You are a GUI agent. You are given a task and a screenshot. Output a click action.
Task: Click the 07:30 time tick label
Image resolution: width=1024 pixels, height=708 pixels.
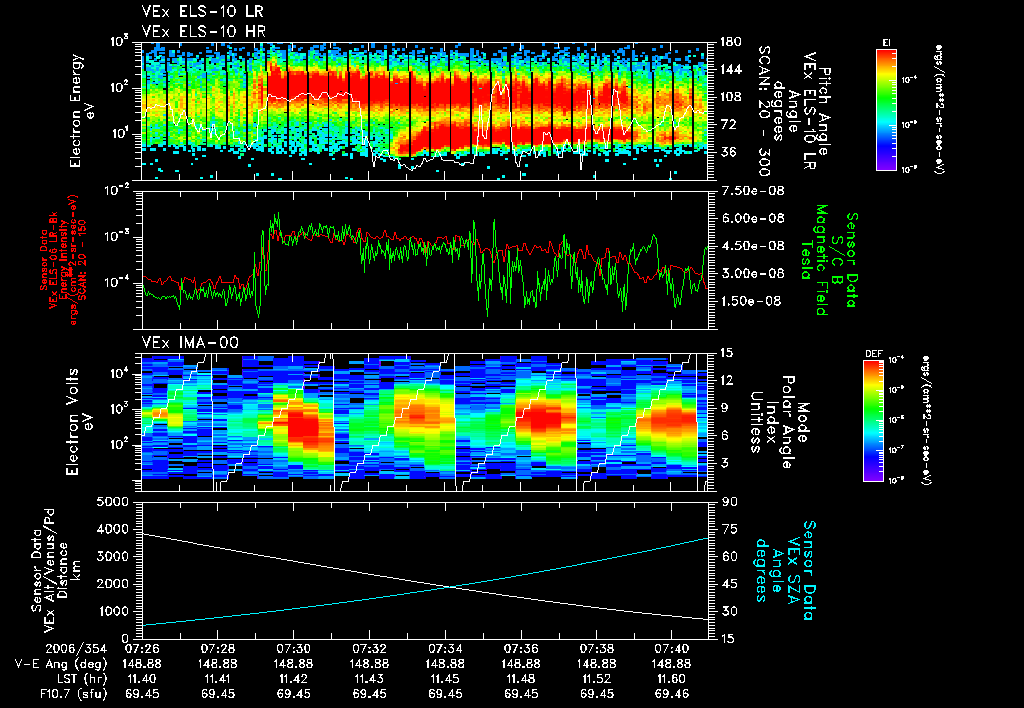coord(293,650)
